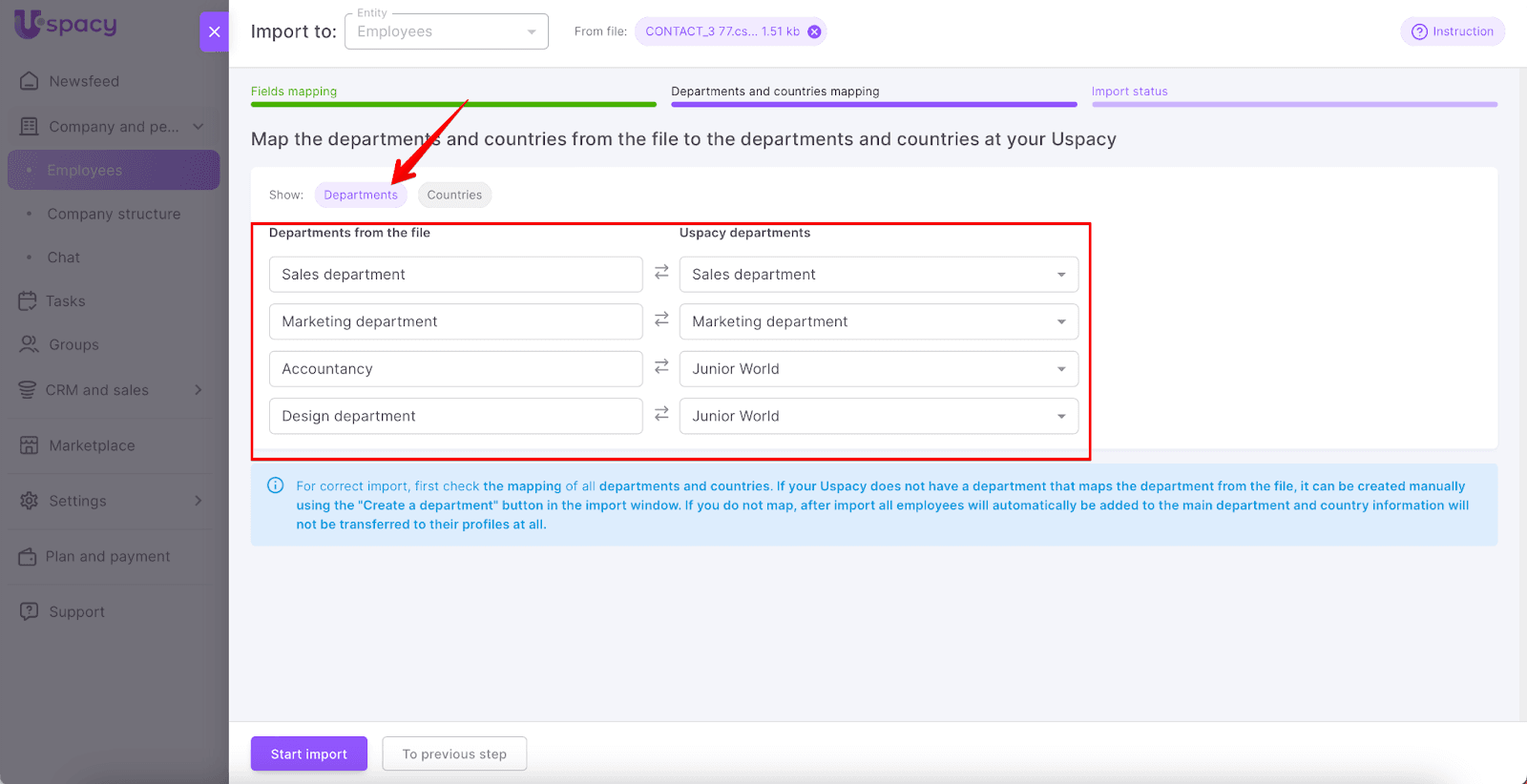Click swap arrows icon in Sales department row
The image size is (1527, 784).
661,273
